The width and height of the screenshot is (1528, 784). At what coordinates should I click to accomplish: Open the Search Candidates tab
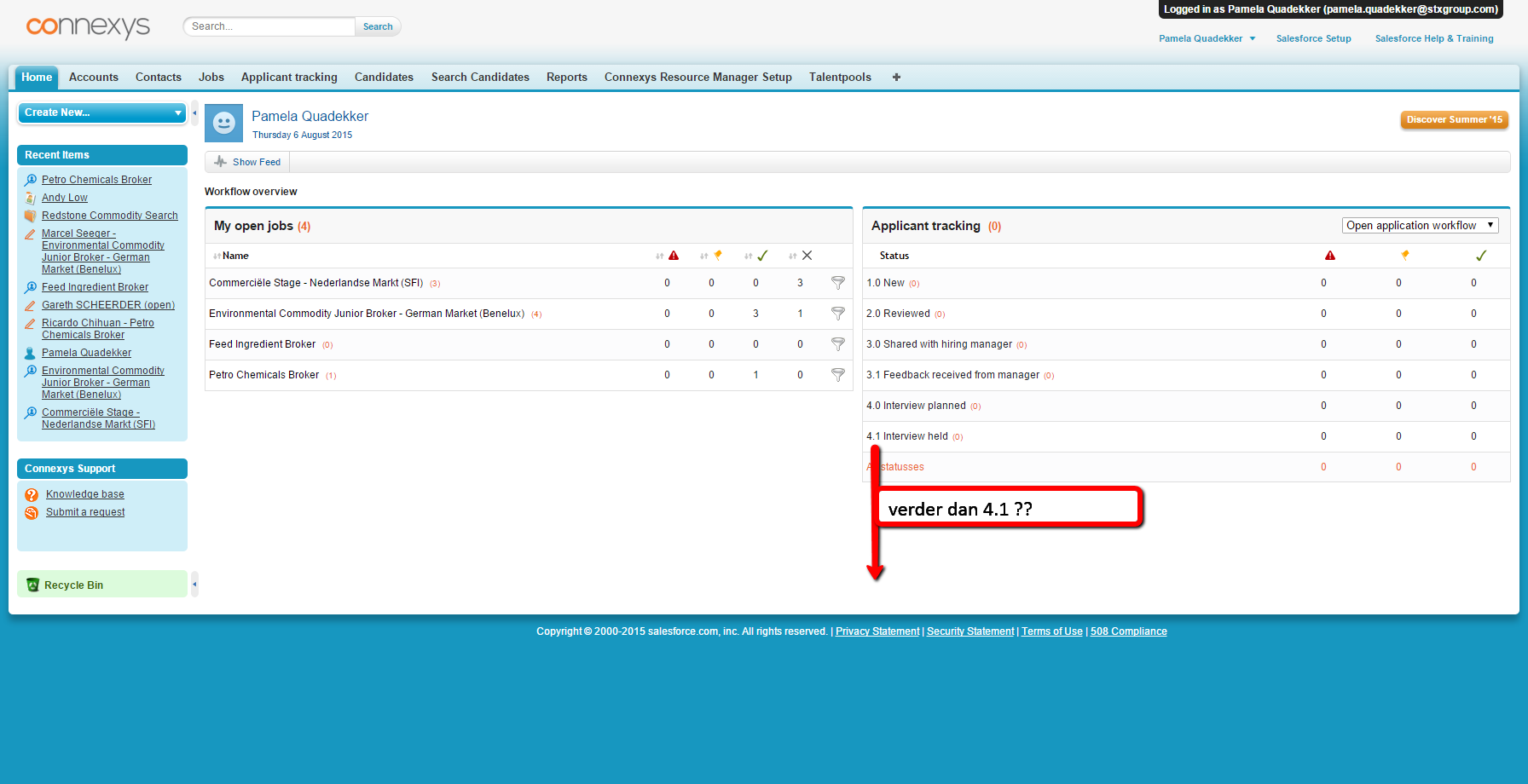[480, 78]
